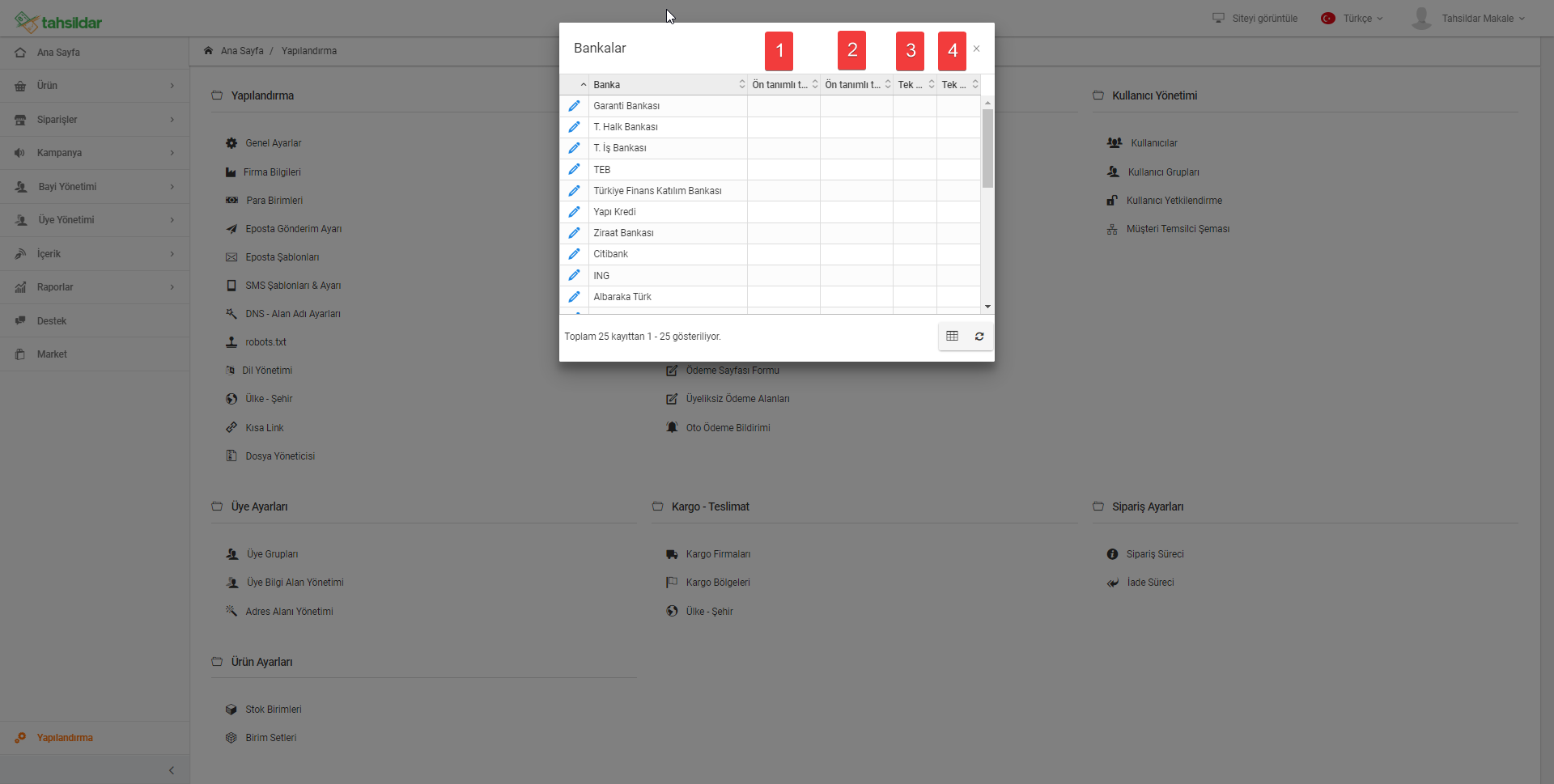Open DNS - Alan Adı Ayarları
This screenshot has width=1554, height=784.
[292, 314]
